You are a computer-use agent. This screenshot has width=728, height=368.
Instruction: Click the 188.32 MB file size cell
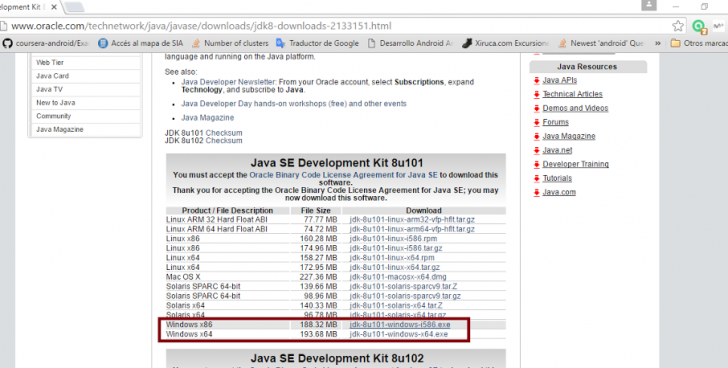pyautogui.click(x=318, y=324)
